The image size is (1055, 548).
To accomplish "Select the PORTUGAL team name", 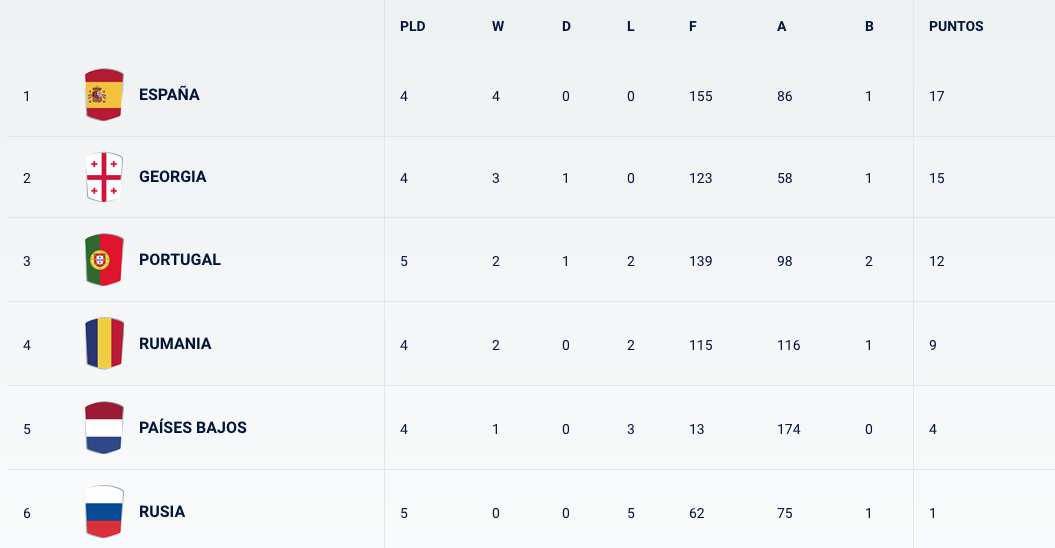I will coord(180,260).
